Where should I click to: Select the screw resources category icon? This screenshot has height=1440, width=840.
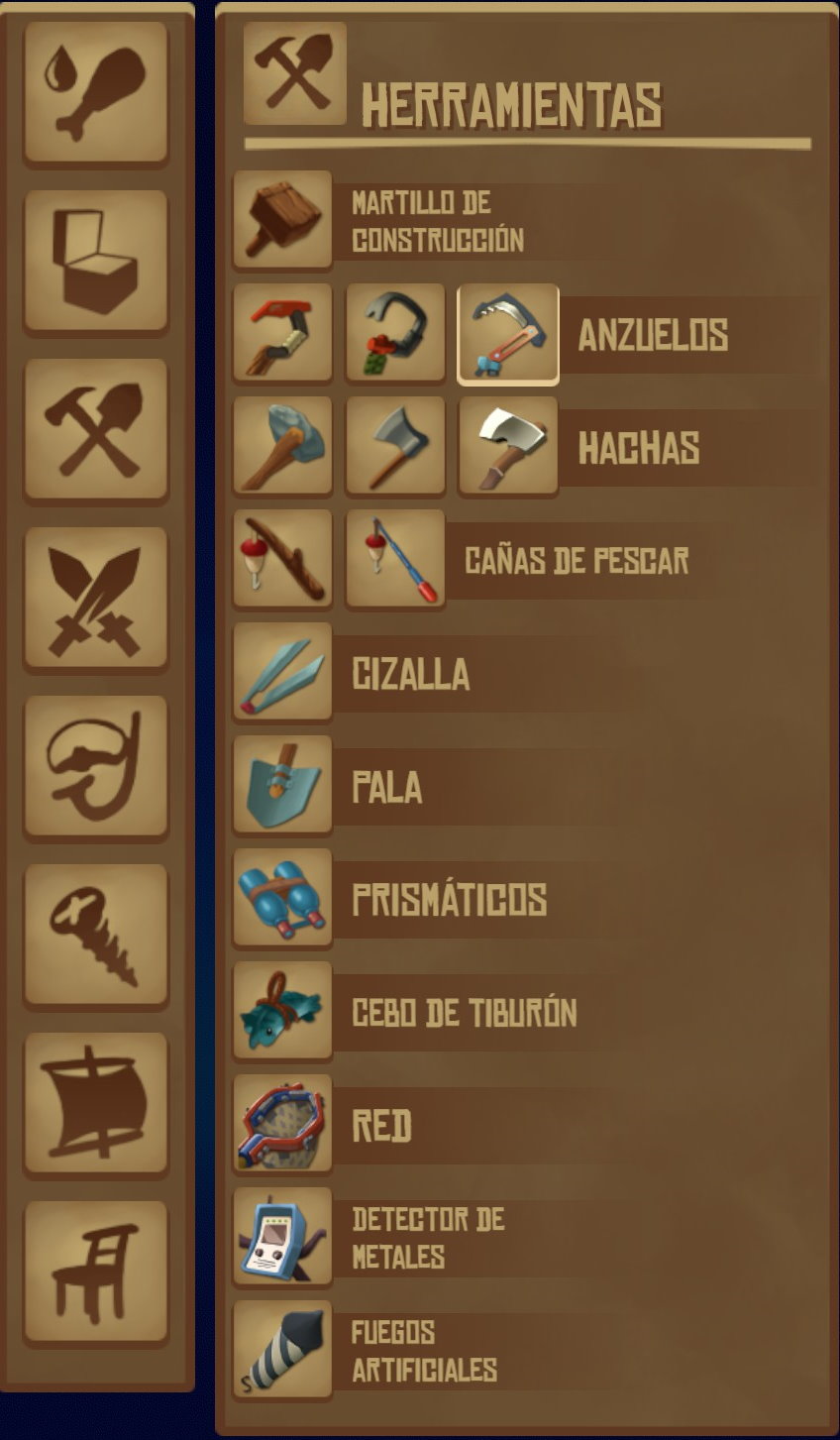96,935
